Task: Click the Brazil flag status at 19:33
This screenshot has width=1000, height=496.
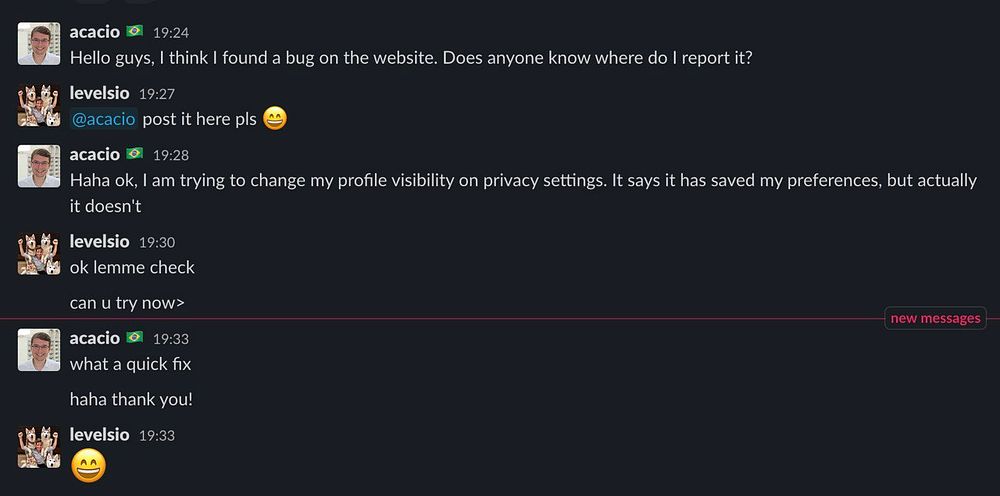Action: [x=134, y=338]
